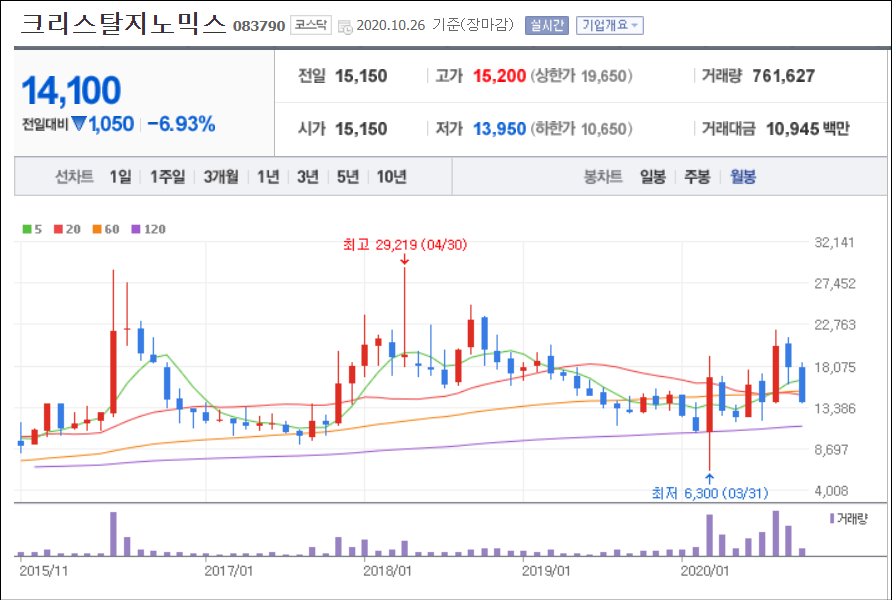Click the 최고 29,219 (04/30) high marker
892x600 pixels.
click(404, 245)
